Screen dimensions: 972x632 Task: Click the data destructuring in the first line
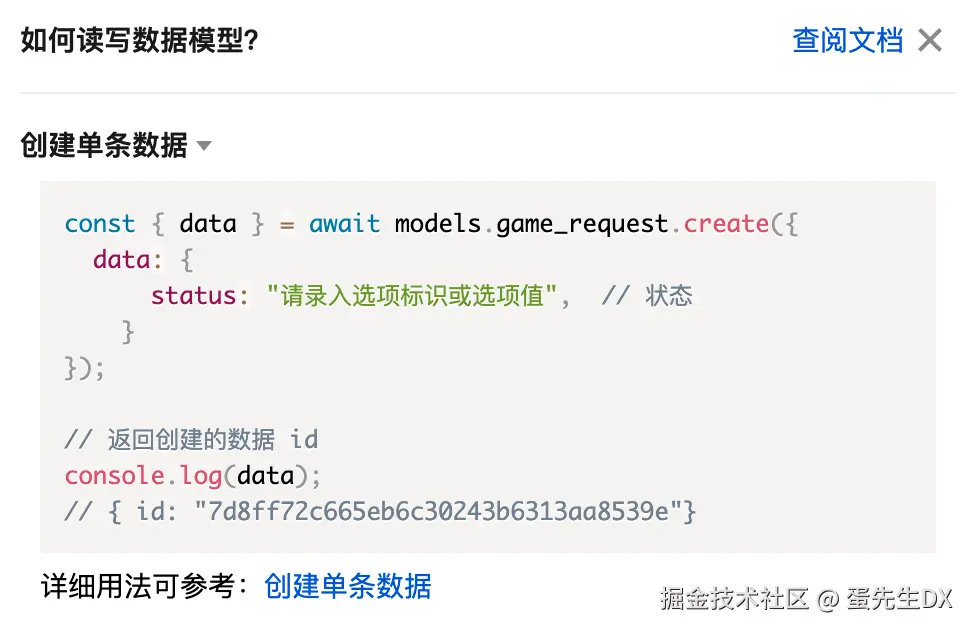pyautogui.click(x=207, y=223)
